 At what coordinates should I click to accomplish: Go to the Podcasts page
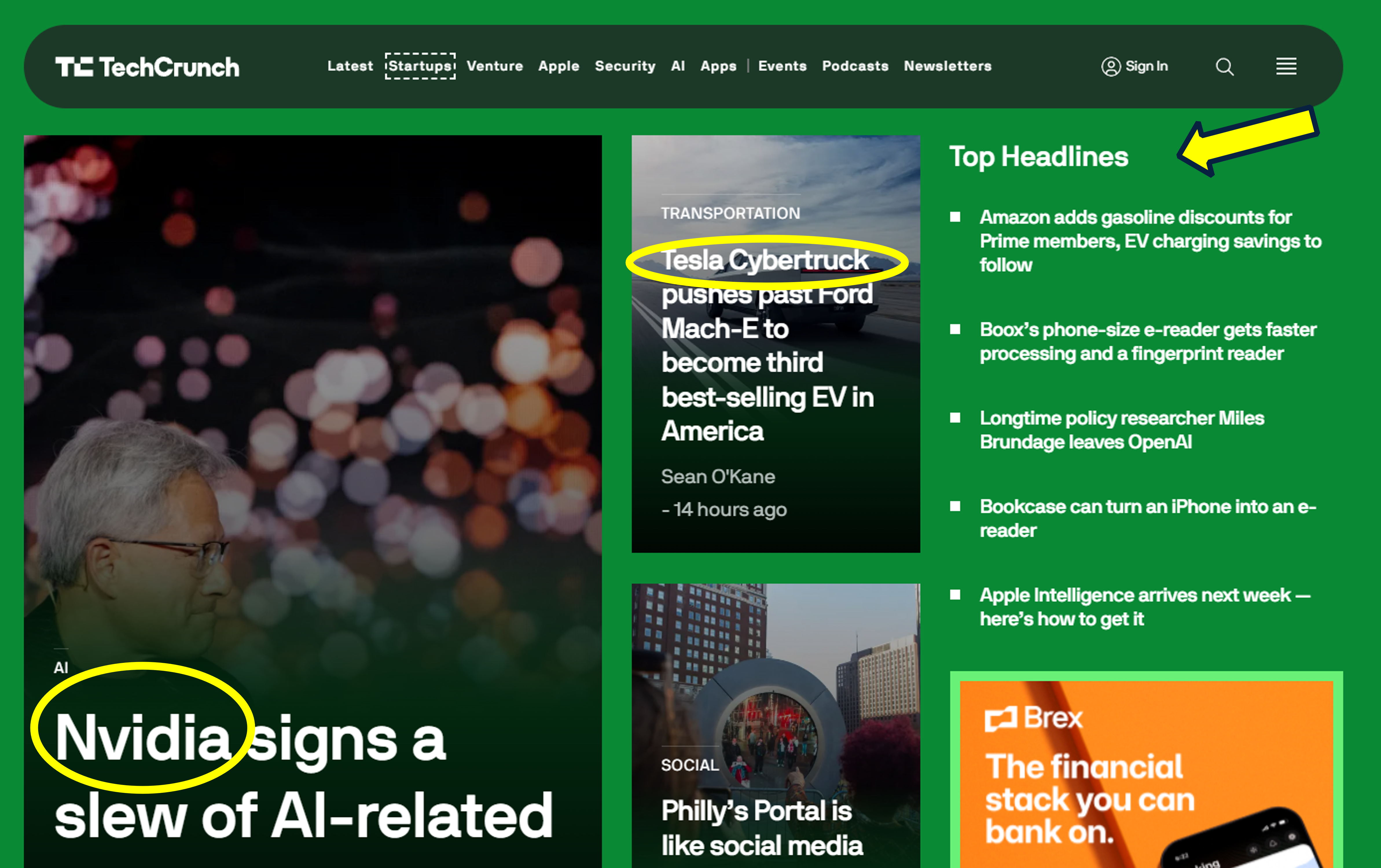[855, 67]
